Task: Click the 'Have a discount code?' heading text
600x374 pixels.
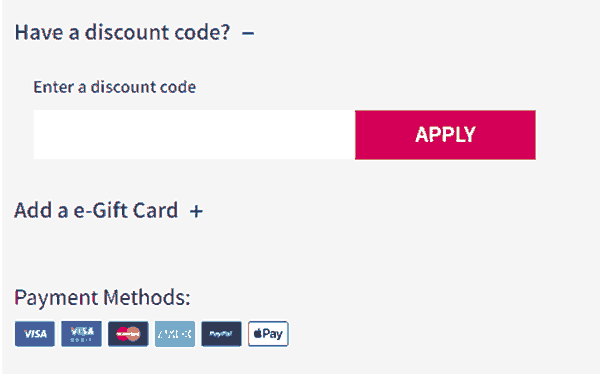Action: point(122,32)
